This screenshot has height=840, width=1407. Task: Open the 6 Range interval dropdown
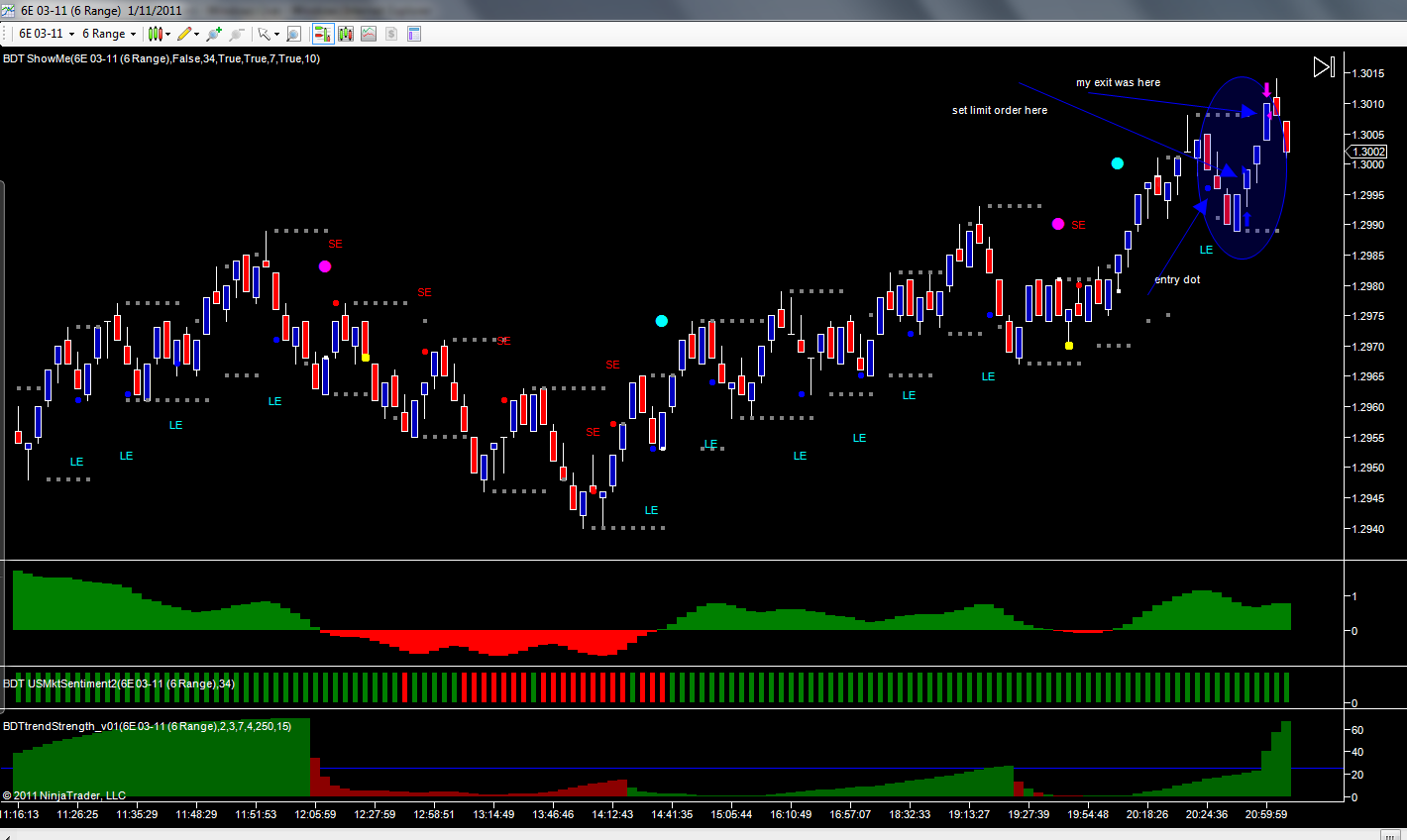(109, 34)
